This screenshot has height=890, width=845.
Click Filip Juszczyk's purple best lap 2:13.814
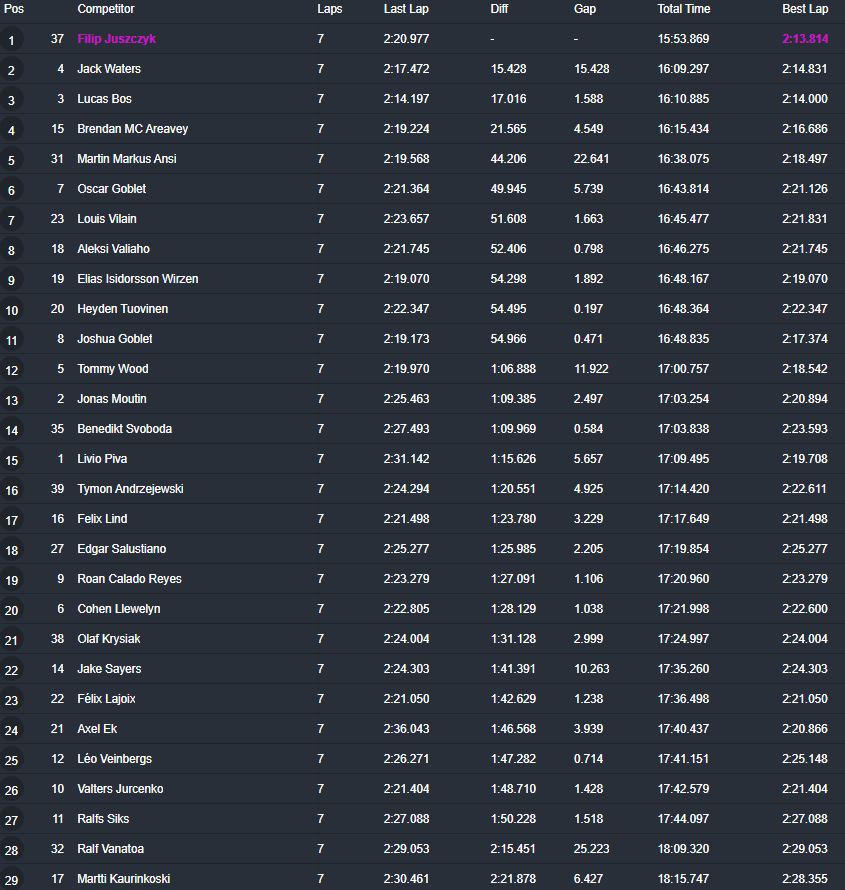point(805,39)
